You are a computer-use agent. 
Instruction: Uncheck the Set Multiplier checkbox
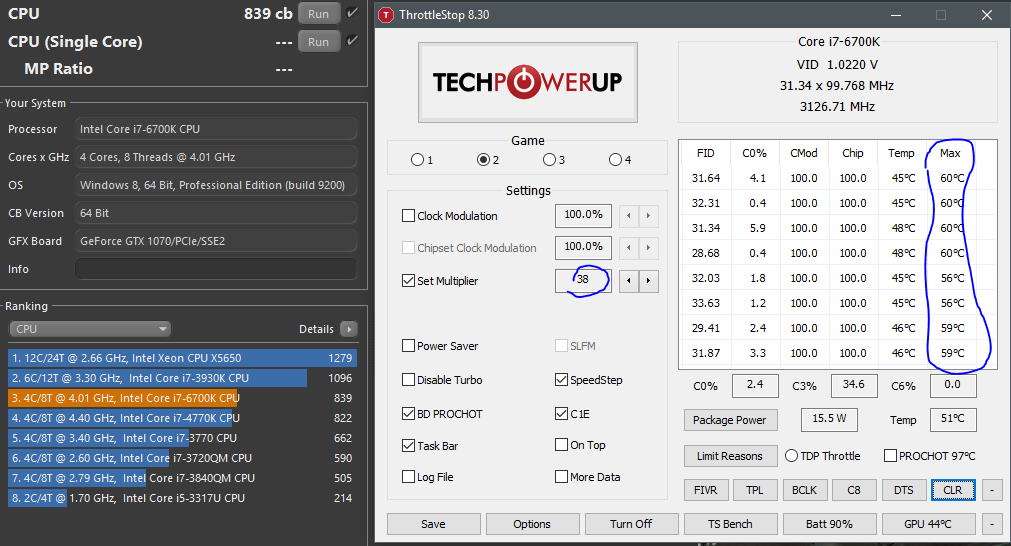pyautogui.click(x=408, y=281)
